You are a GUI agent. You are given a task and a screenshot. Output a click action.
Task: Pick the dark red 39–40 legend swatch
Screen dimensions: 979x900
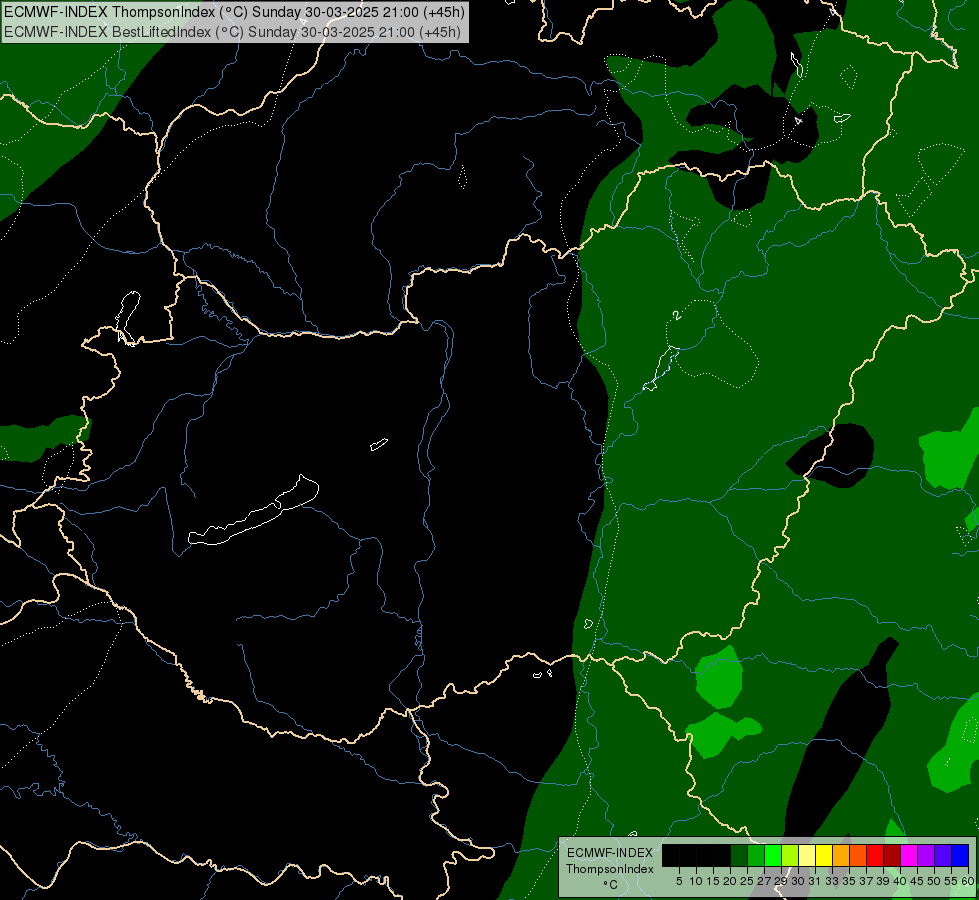[892, 855]
